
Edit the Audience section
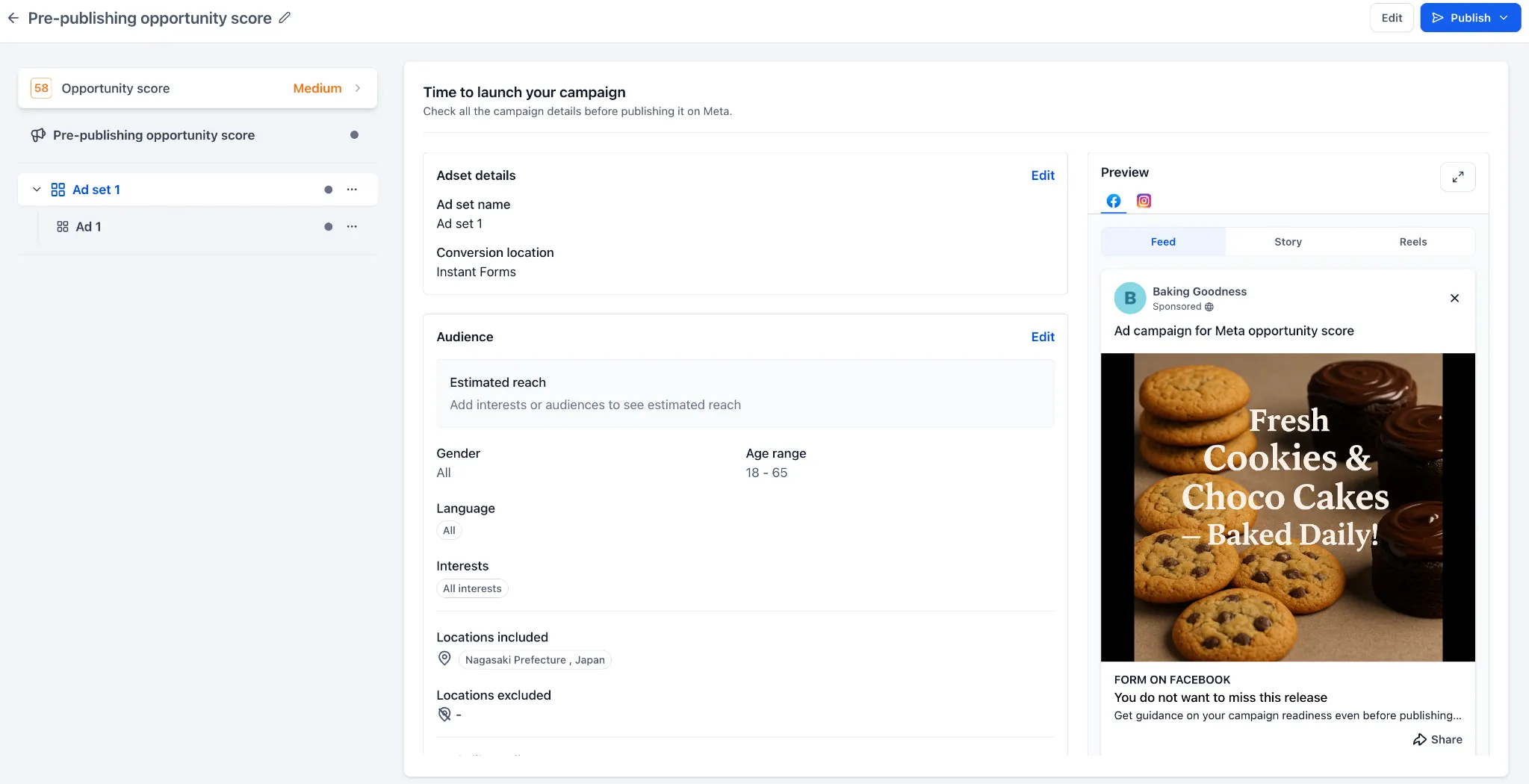coord(1043,337)
